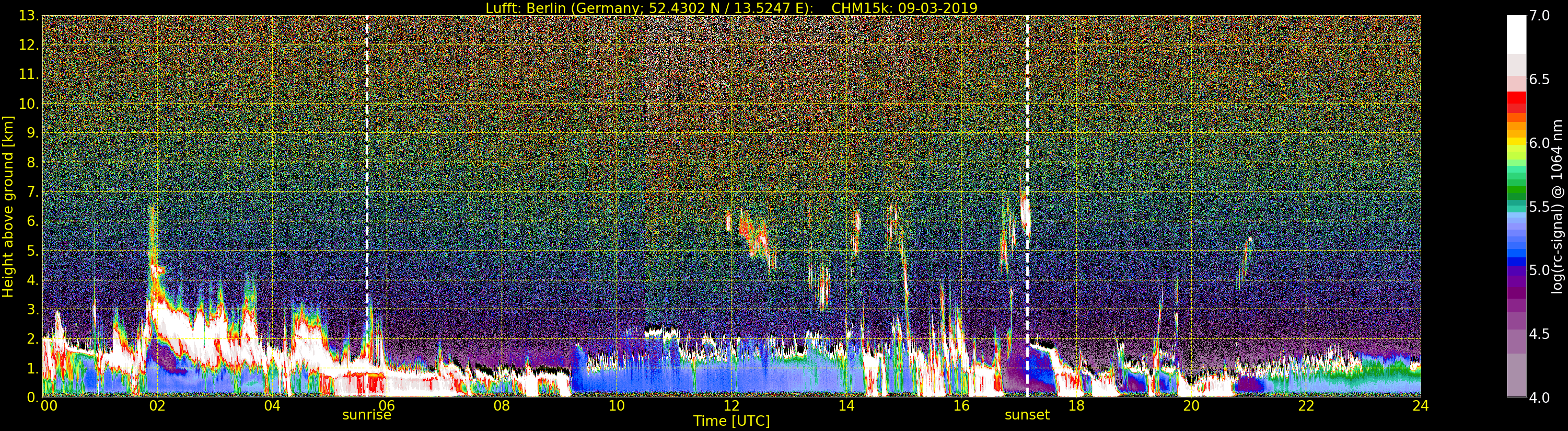Select the 'sunset' label below the time axis
This screenshot has height=431, width=1568.
point(1027,415)
